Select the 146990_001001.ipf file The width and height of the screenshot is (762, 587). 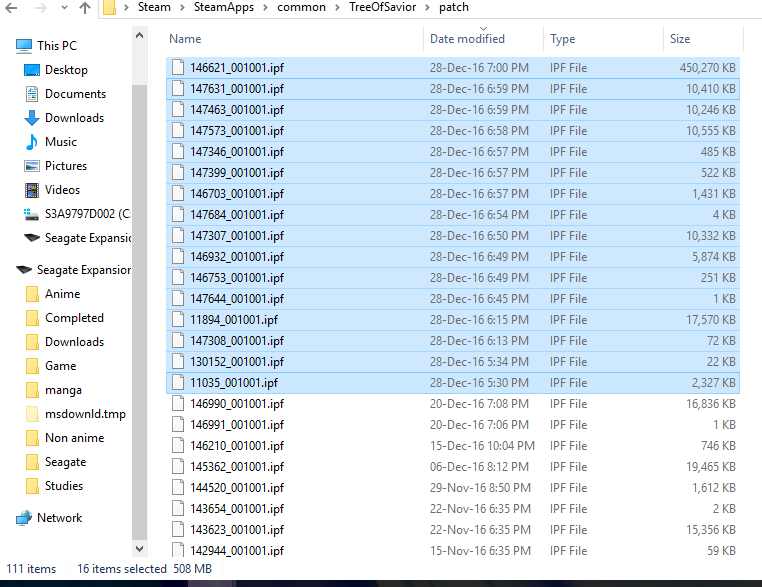tap(236, 404)
